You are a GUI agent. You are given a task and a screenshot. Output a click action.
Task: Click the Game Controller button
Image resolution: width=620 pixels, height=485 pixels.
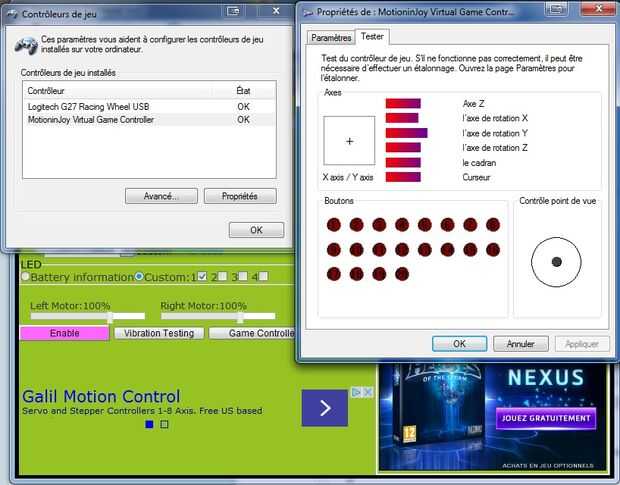coord(252,333)
